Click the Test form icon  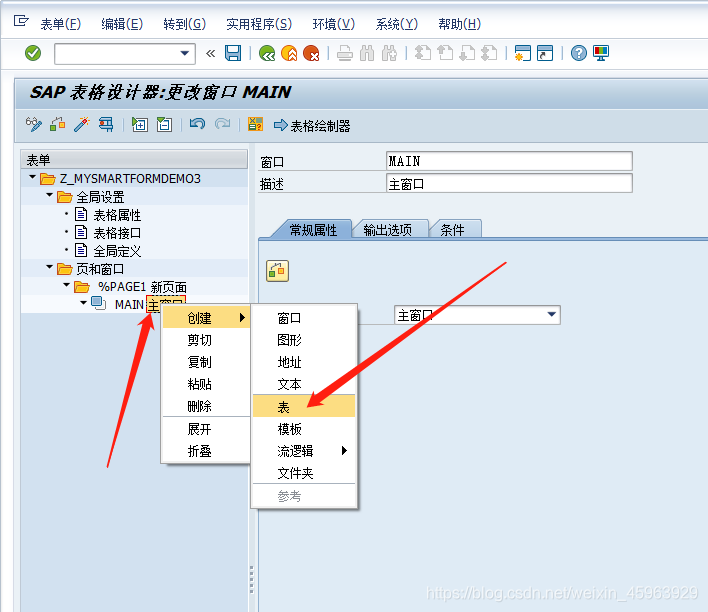[106, 124]
